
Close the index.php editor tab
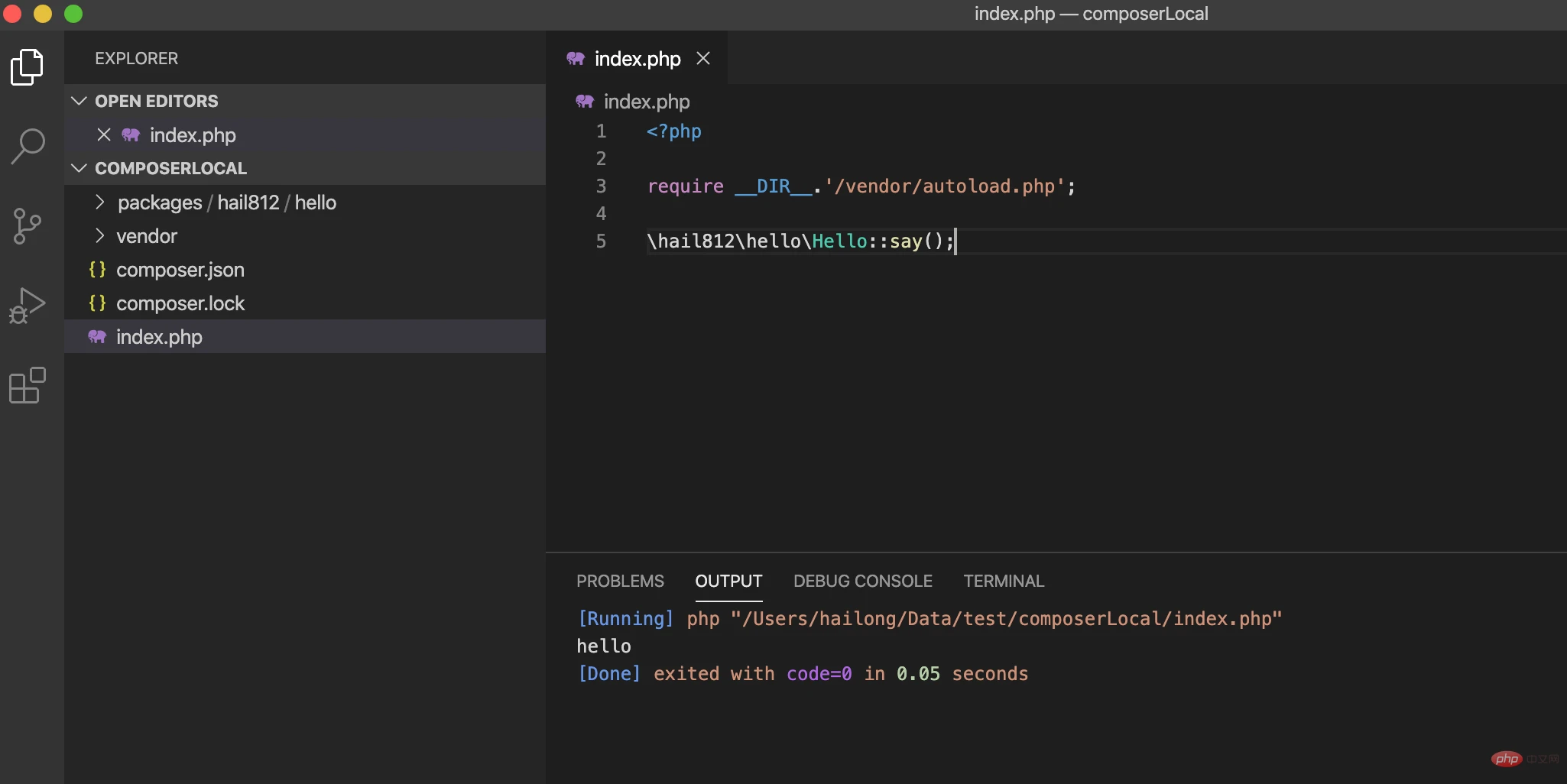pyautogui.click(x=703, y=58)
